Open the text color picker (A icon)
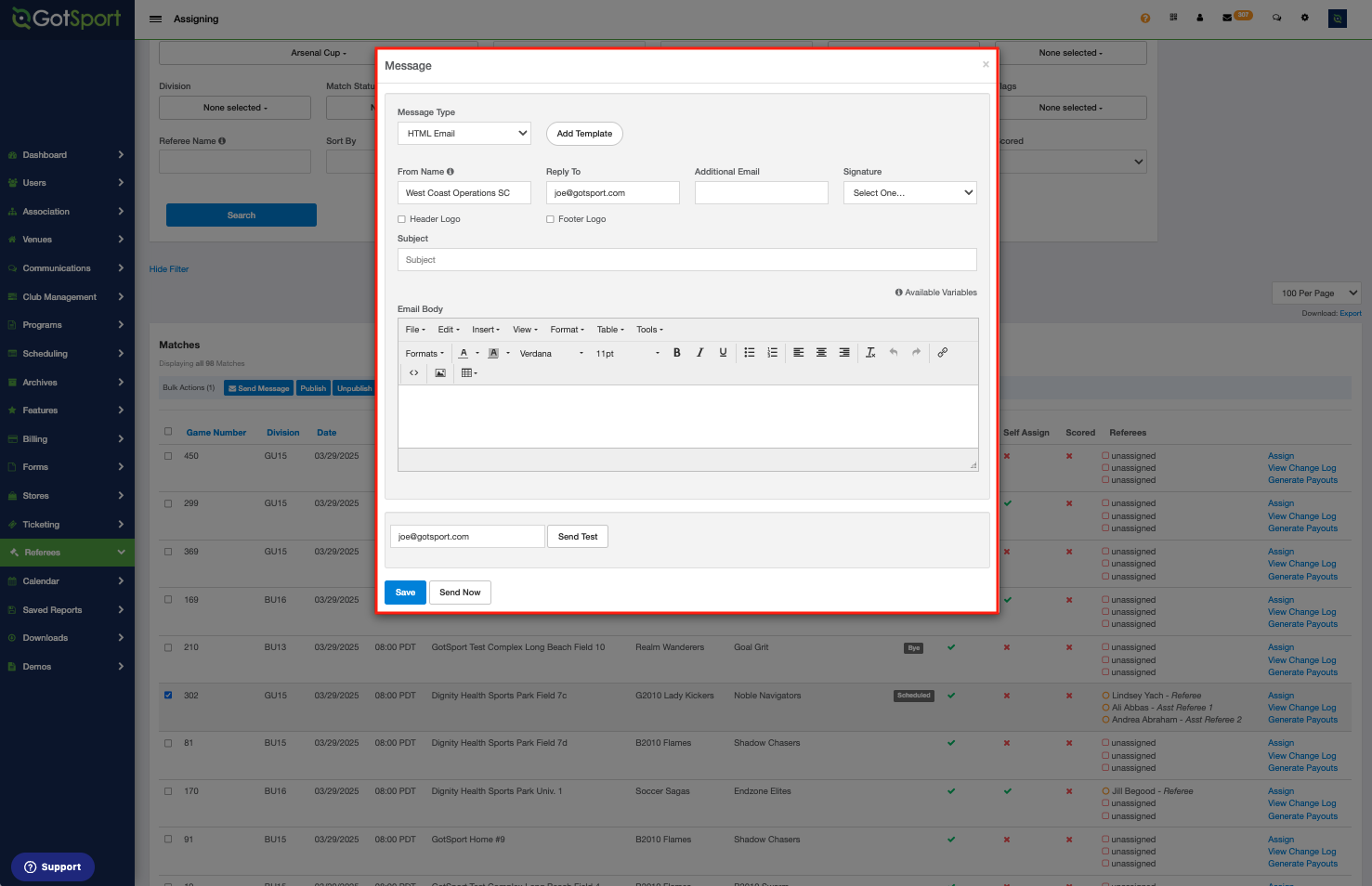The image size is (1372, 886). 464,353
